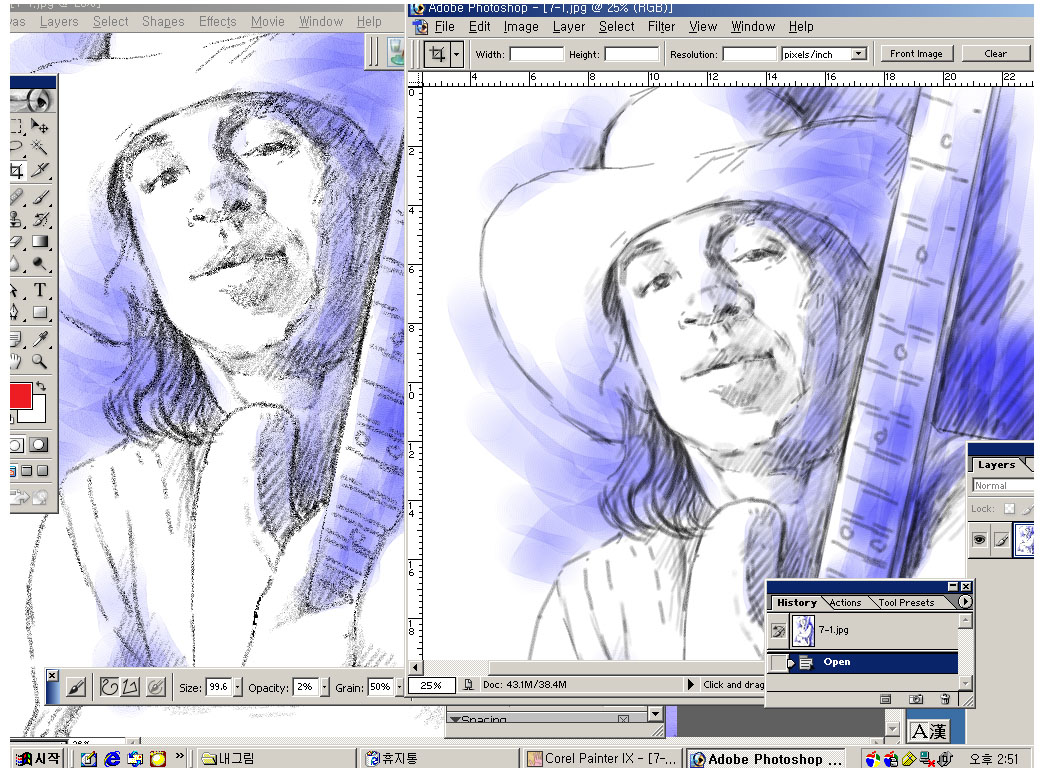Open the History palette flyout menu

[x=964, y=602]
